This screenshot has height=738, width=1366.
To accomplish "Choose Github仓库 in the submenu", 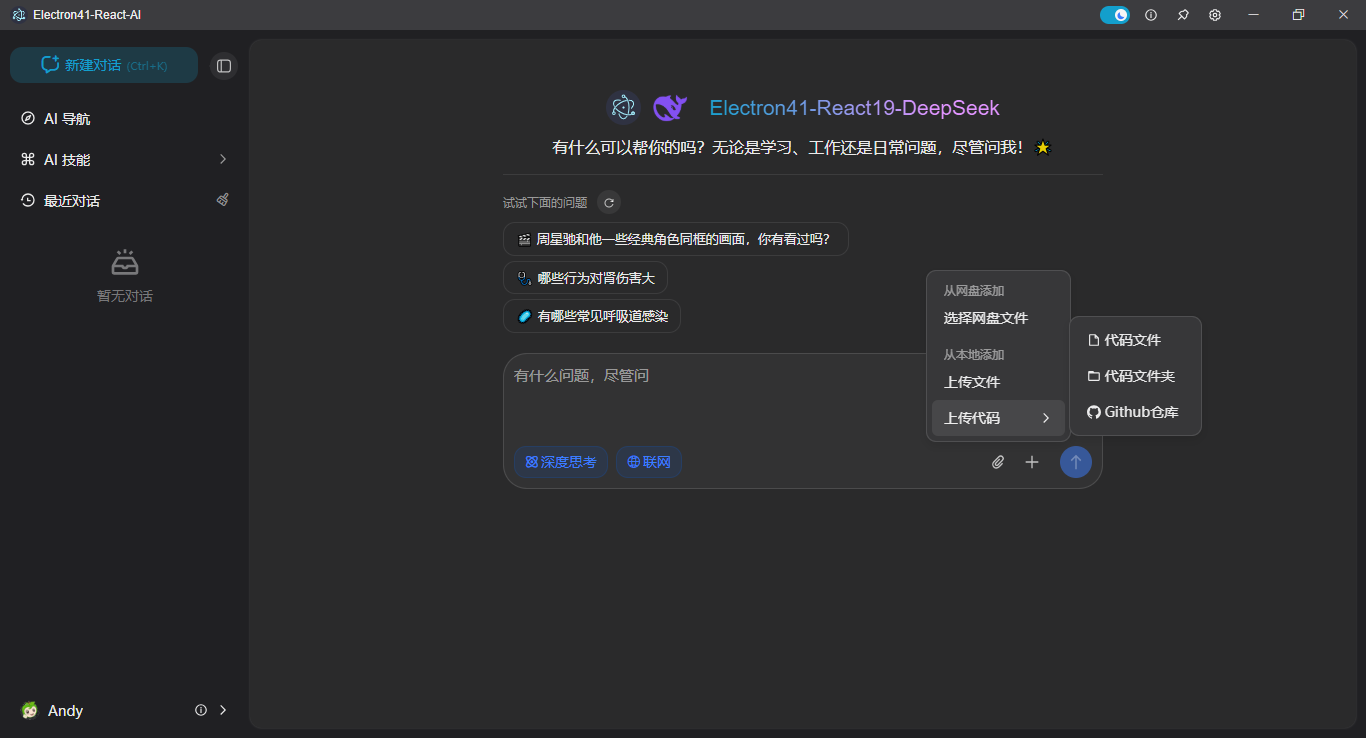I will pyautogui.click(x=1135, y=412).
